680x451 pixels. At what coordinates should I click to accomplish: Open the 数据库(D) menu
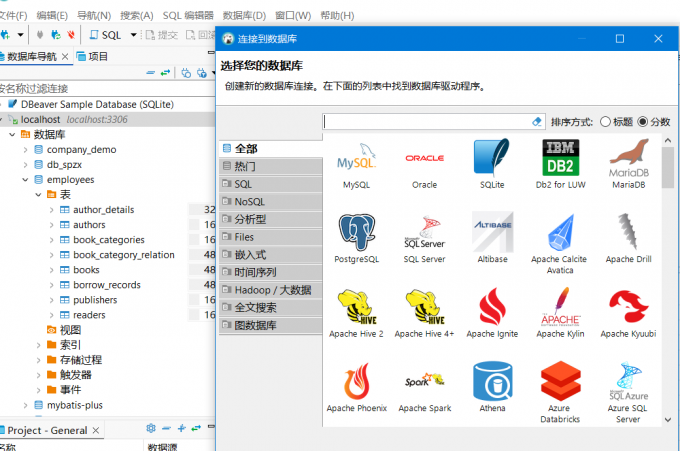click(x=244, y=16)
